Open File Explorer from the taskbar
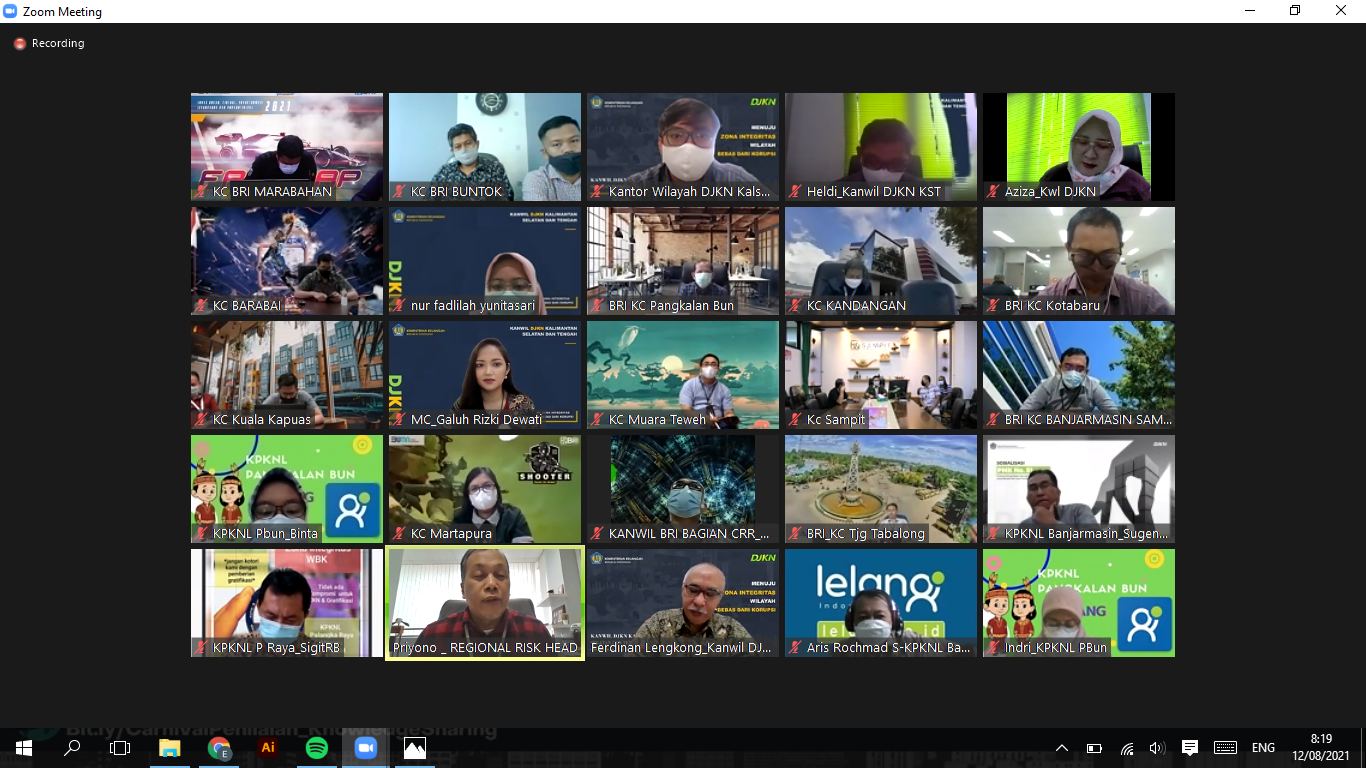The width and height of the screenshot is (1366, 768). click(170, 748)
